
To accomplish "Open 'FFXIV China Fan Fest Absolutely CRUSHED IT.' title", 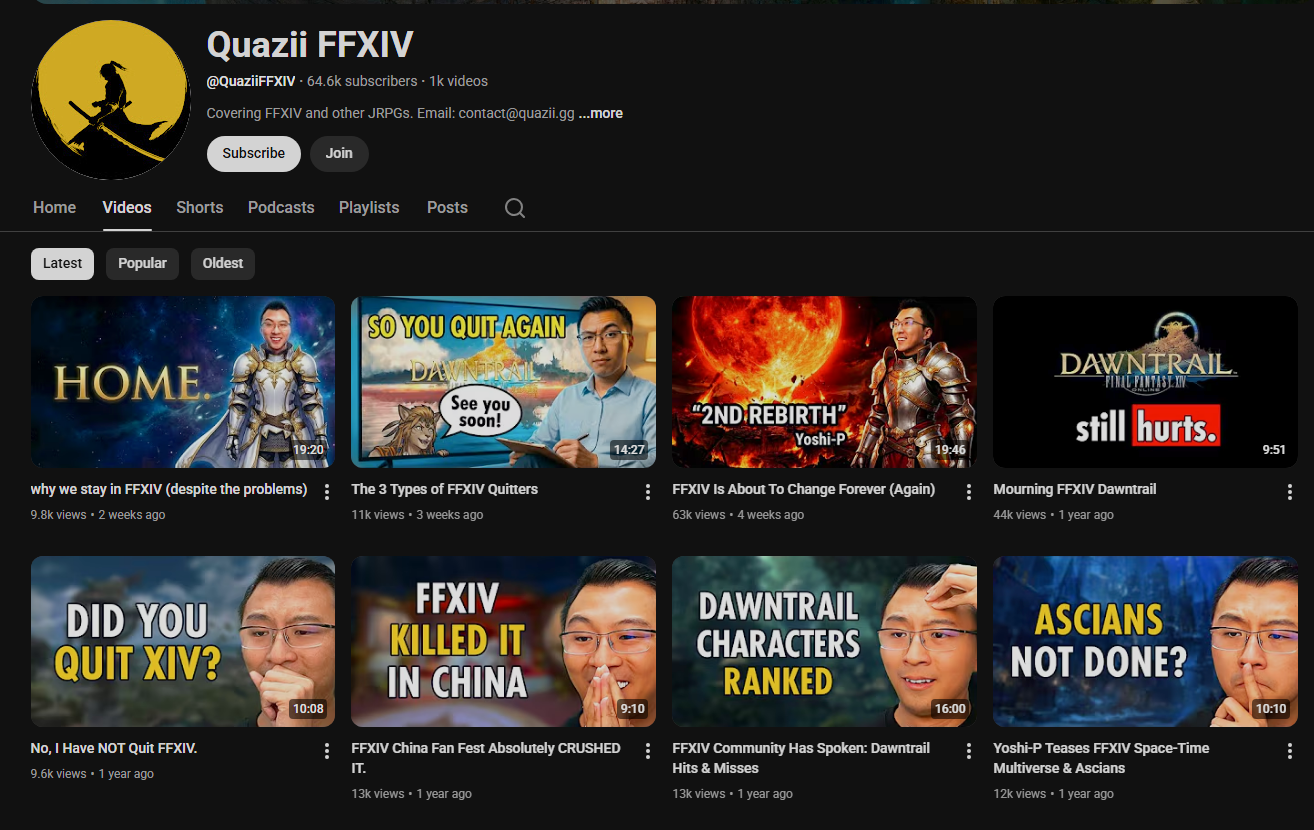I will 486,758.
